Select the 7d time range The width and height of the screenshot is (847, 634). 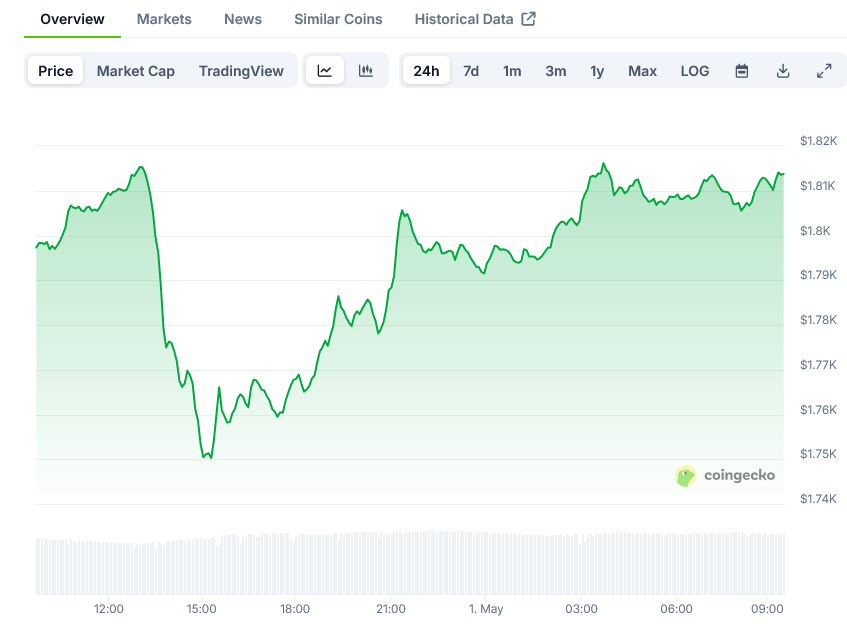click(470, 70)
